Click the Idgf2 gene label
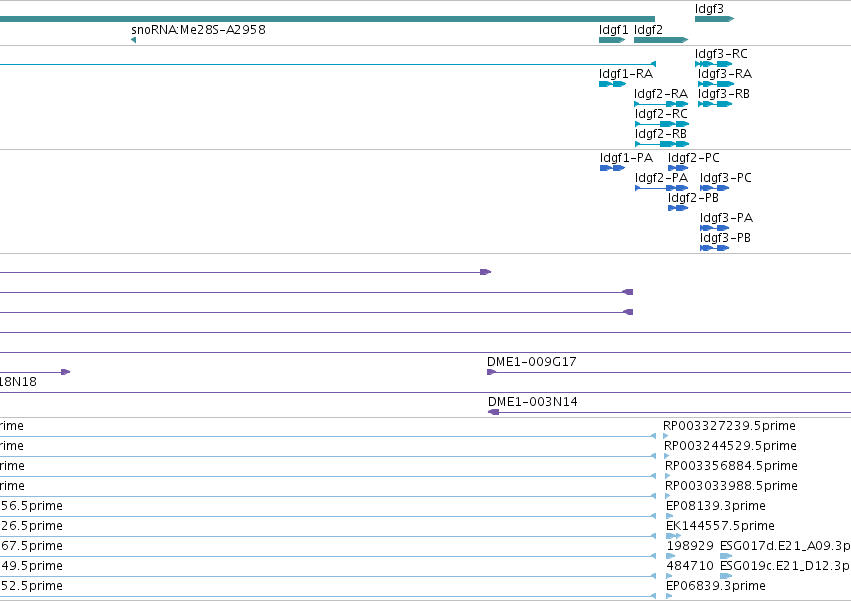This screenshot has height=601, width=851. click(649, 30)
